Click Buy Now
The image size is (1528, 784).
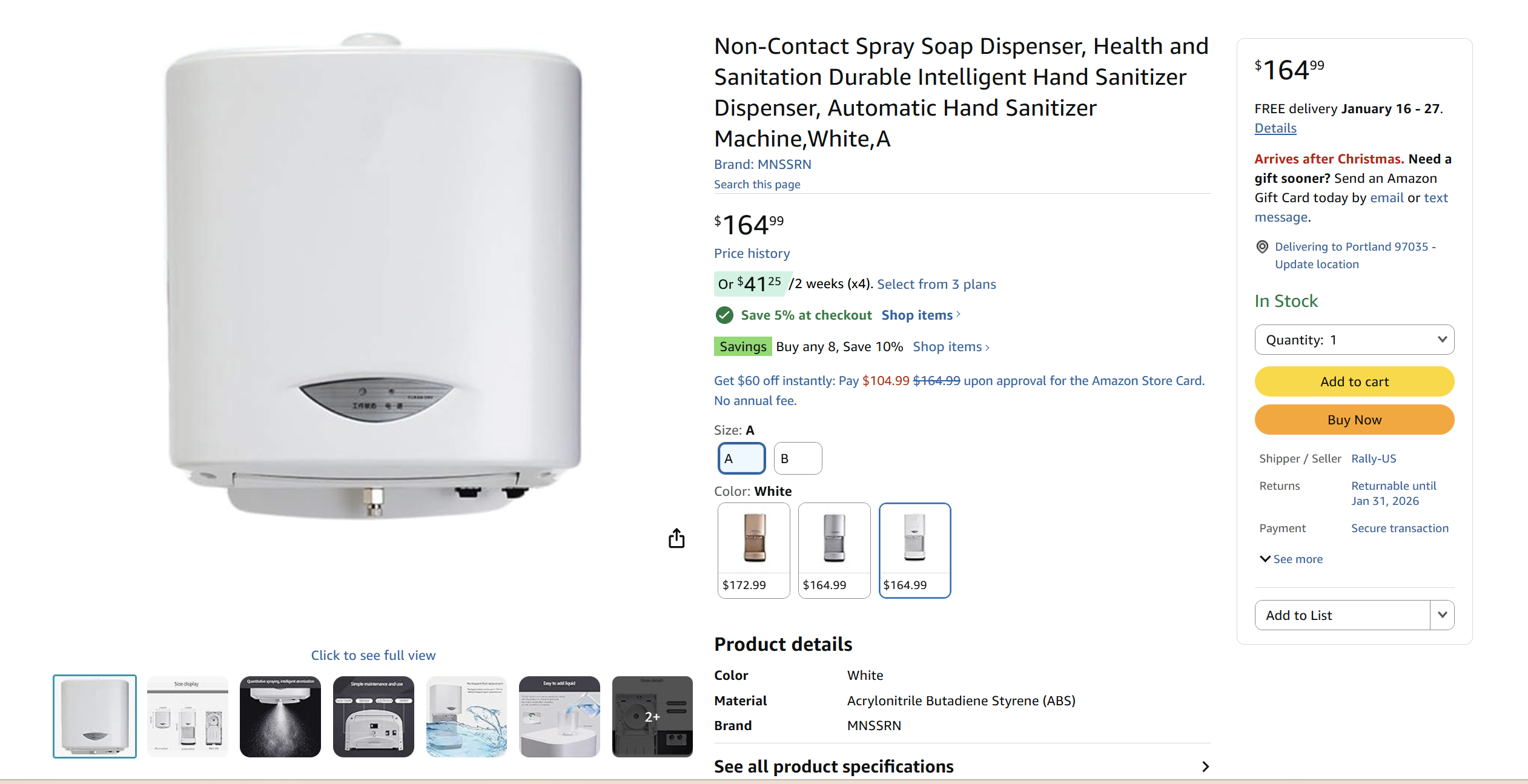pos(1354,420)
